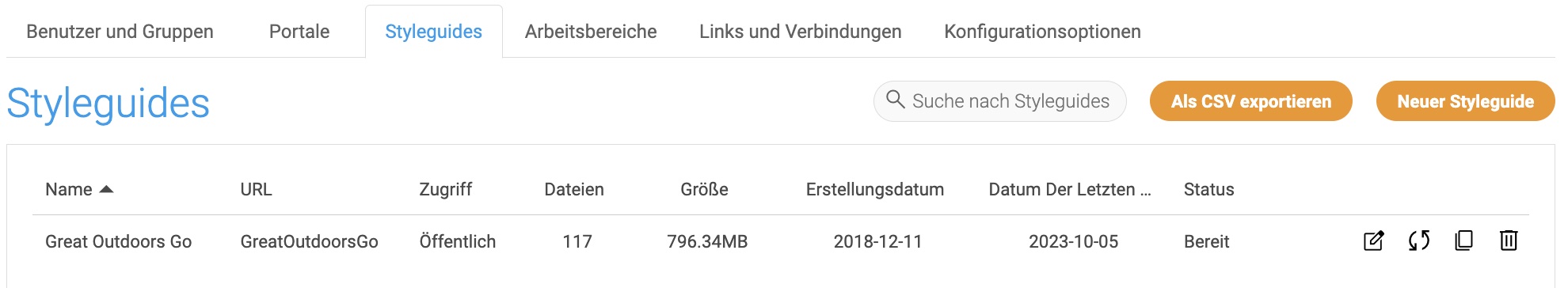The height and width of the screenshot is (288, 1568).
Task: Click the search magnifier icon
Action: click(895, 100)
